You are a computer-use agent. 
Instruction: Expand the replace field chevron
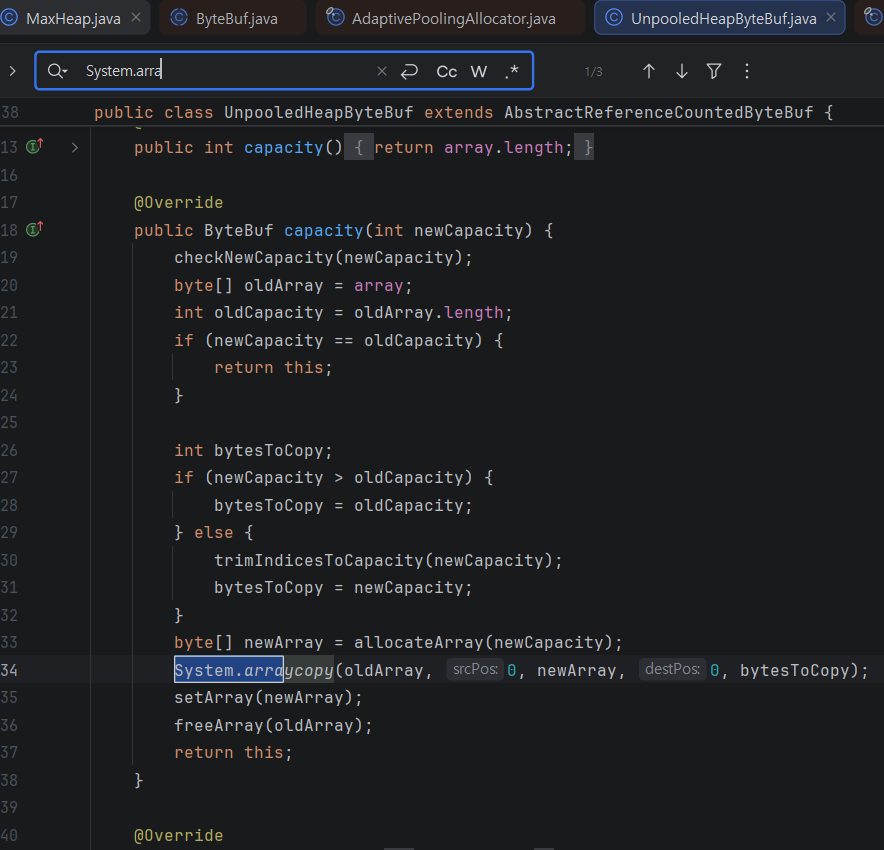12,71
